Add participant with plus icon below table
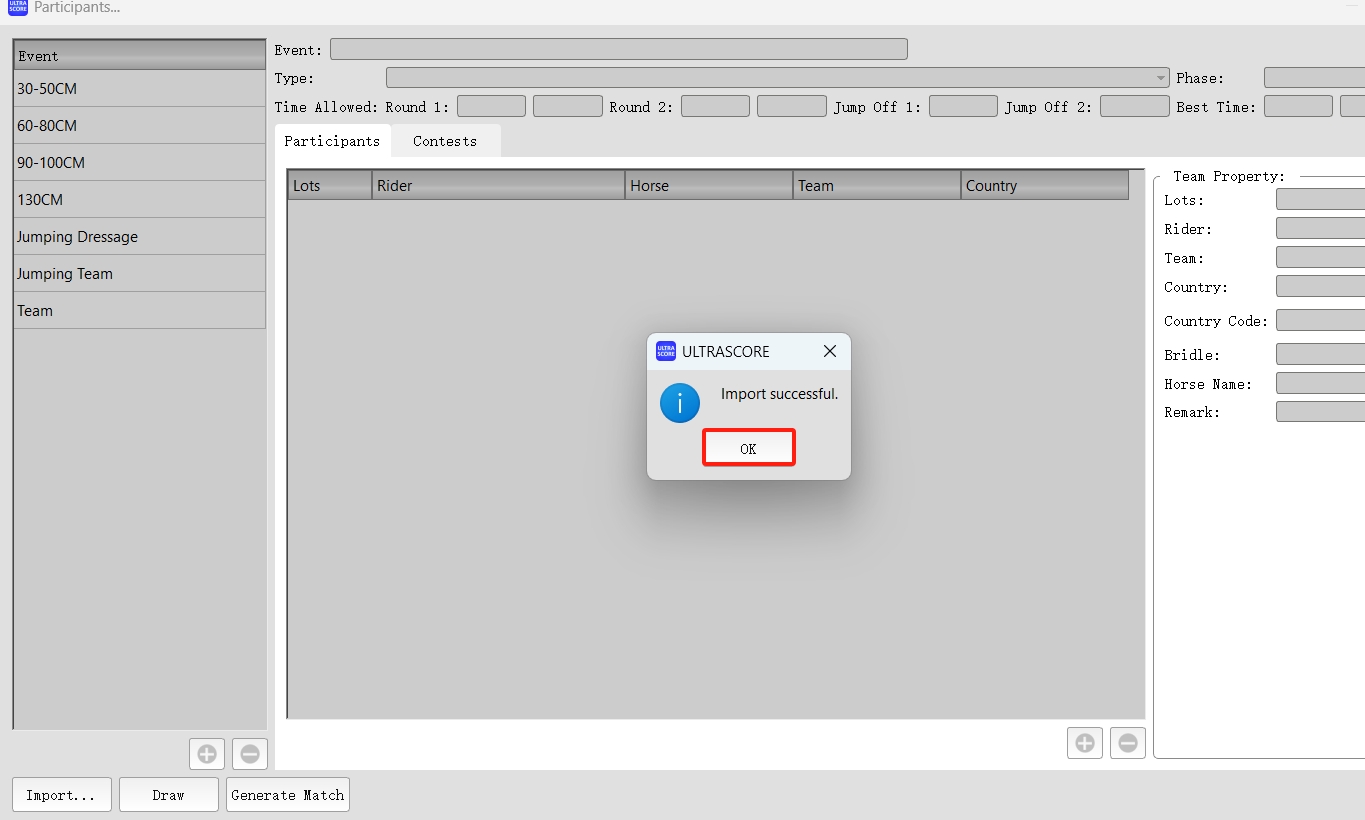Viewport: 1365px width, 820px height. point(1084,743)
